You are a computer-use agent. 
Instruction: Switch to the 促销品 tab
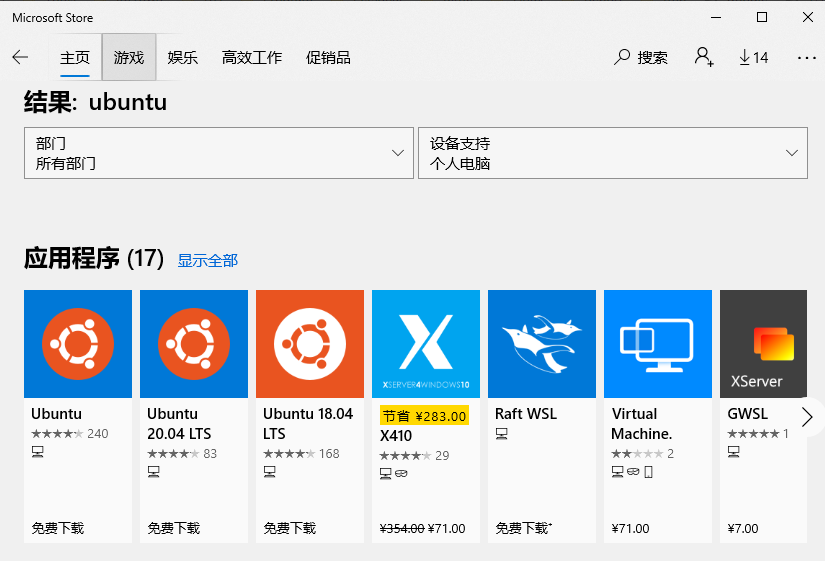328,57
